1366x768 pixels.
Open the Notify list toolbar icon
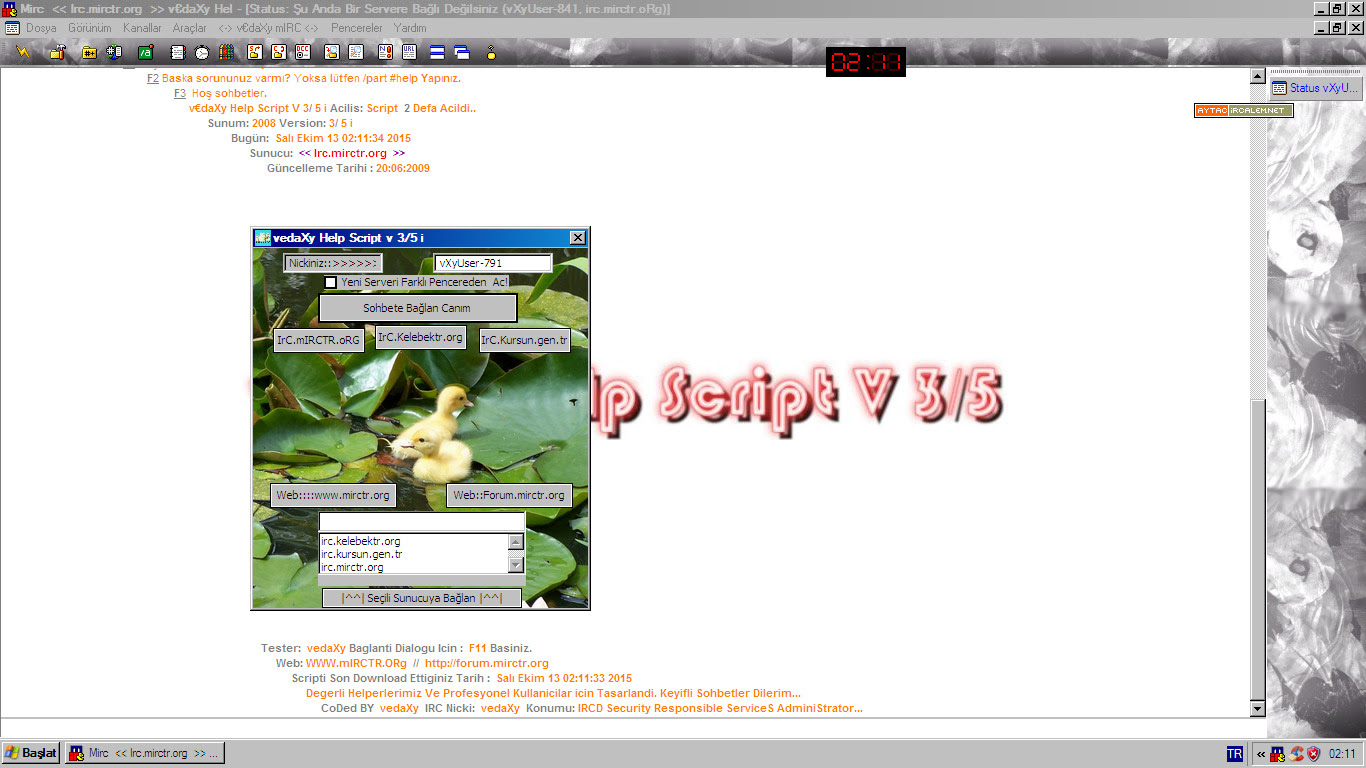coord(386,52)
